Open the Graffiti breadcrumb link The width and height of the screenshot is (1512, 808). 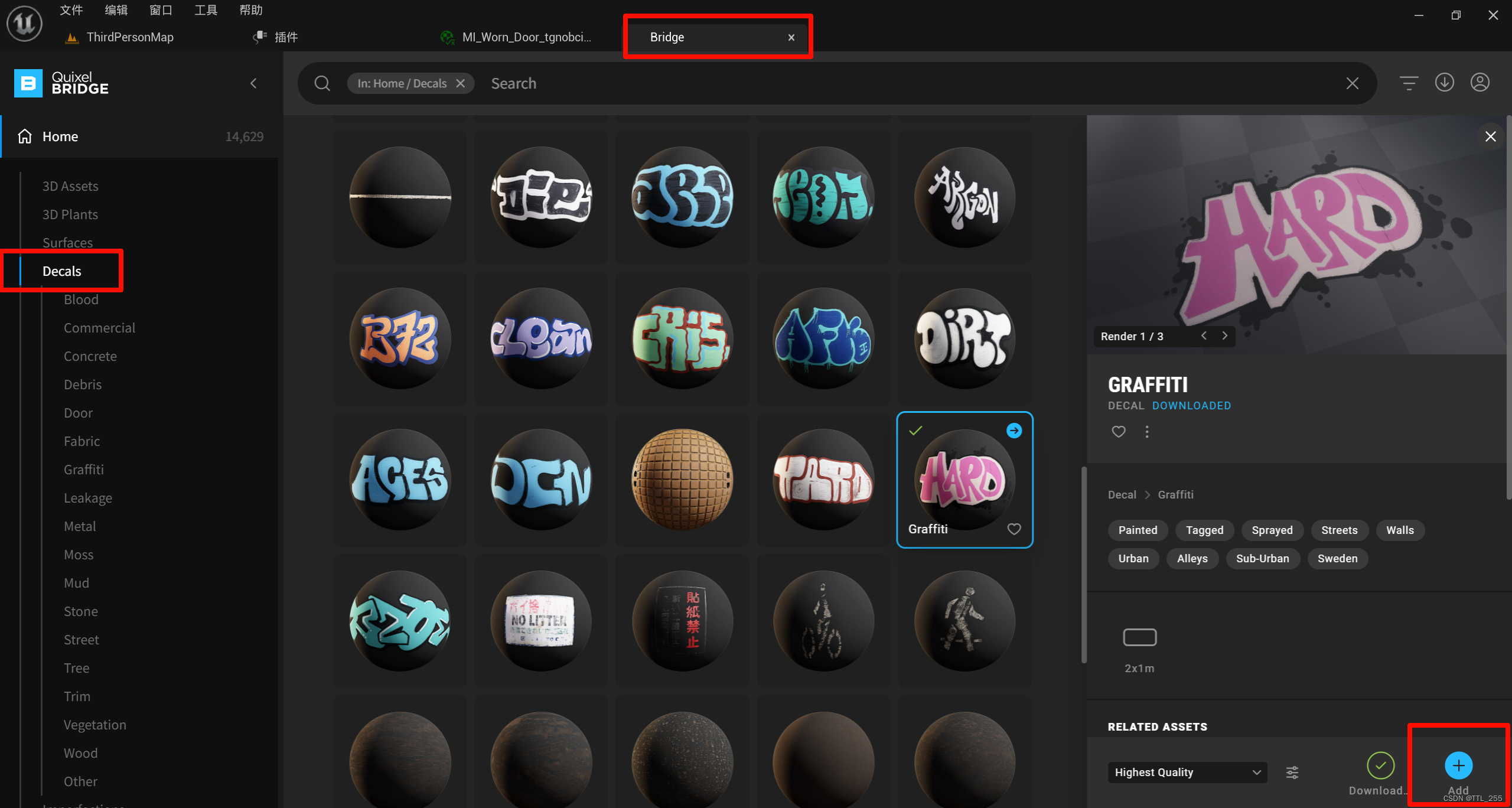pyautogui.click(x=1175, y=495)
